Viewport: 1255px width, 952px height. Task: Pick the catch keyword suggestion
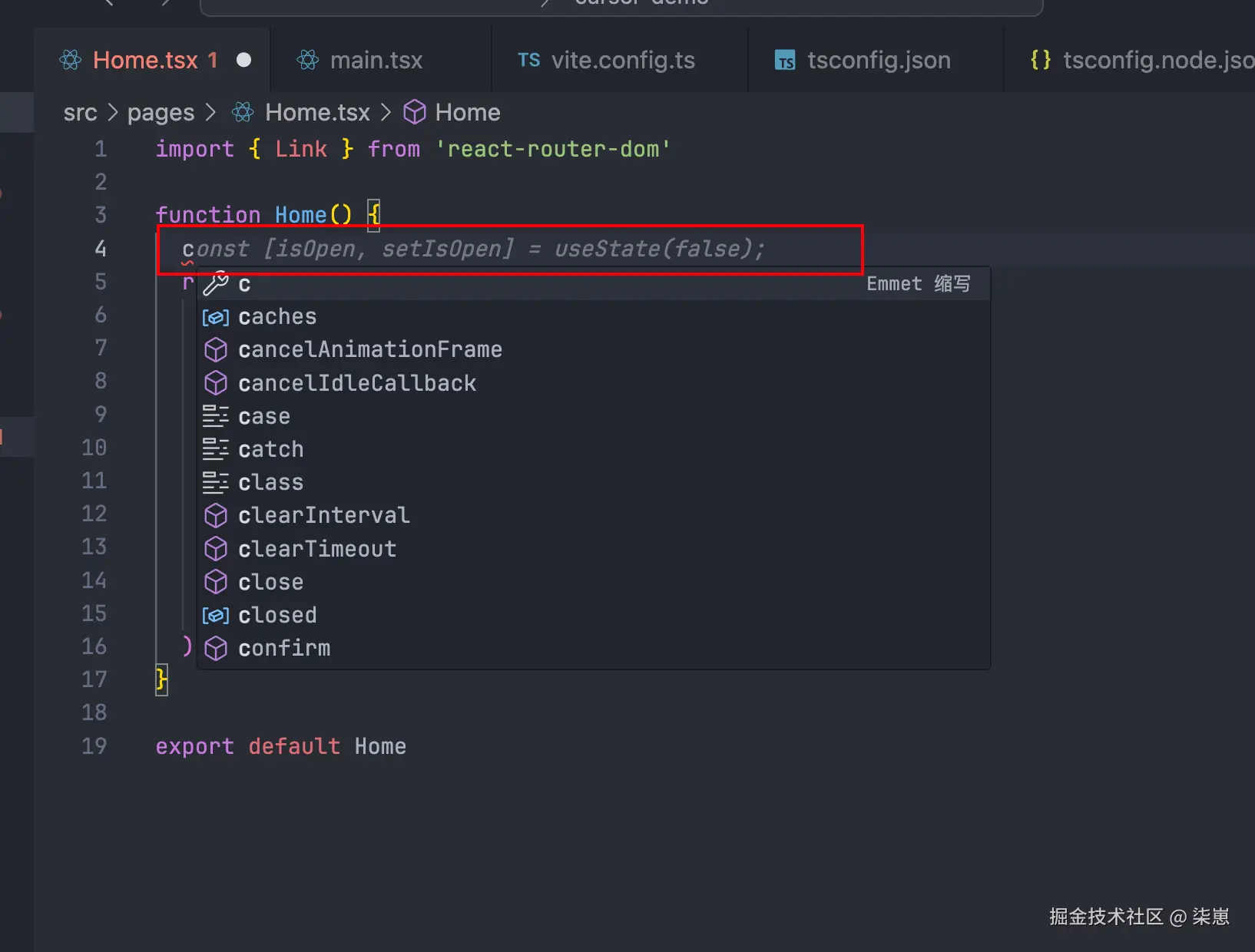270,449
